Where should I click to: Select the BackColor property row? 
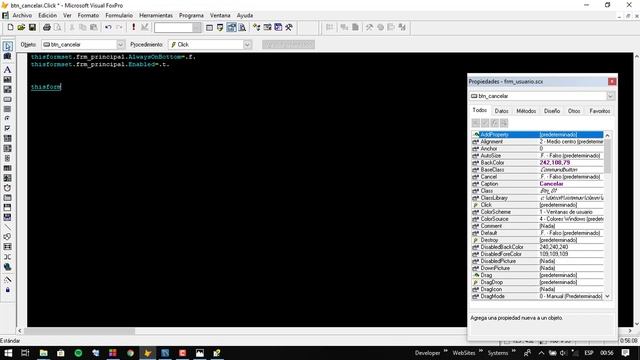pos(538,163)
